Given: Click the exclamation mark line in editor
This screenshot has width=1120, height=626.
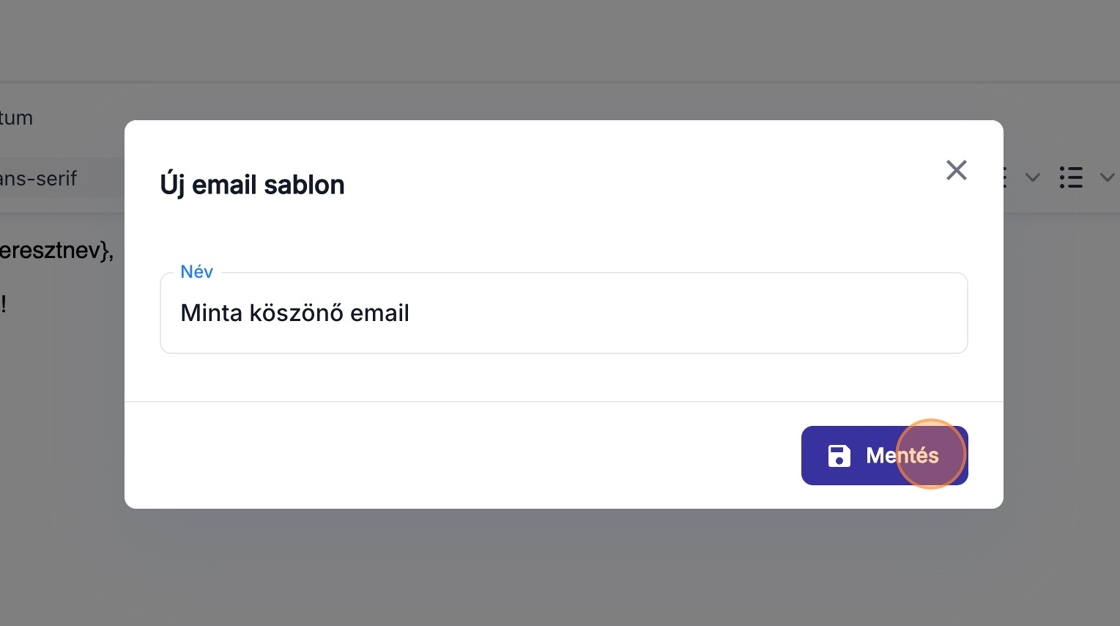Looking at the screenshot, I should (x=4, y=305).
